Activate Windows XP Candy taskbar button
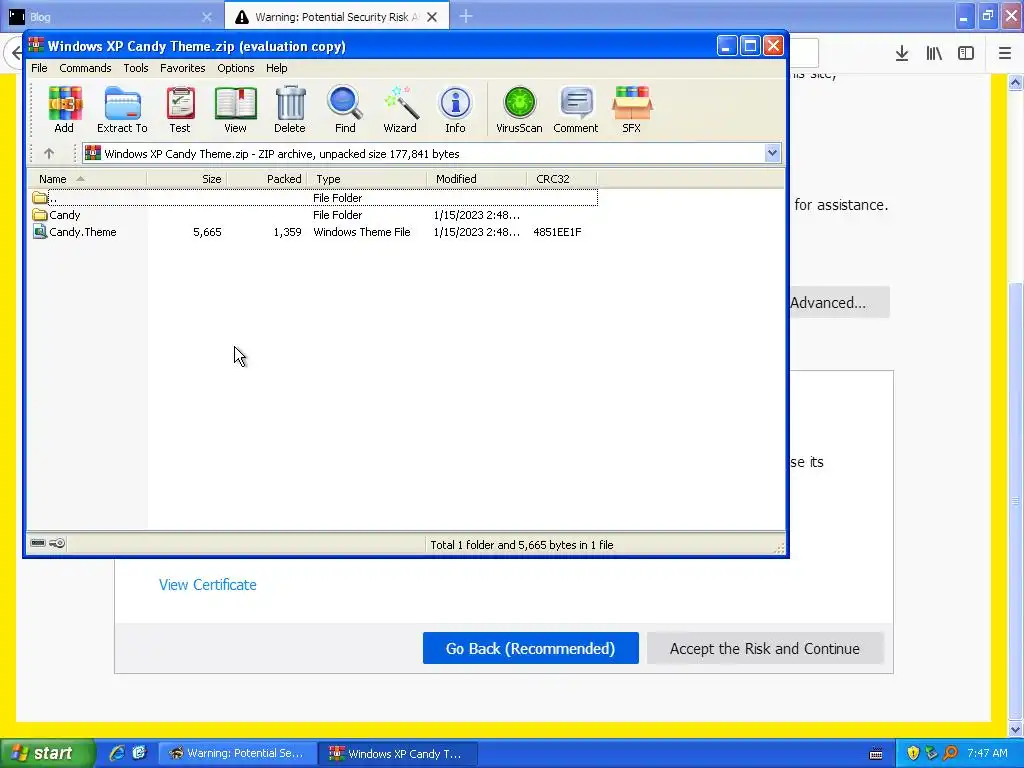This screenshot has height=768, width=1024. pos(398,753)
